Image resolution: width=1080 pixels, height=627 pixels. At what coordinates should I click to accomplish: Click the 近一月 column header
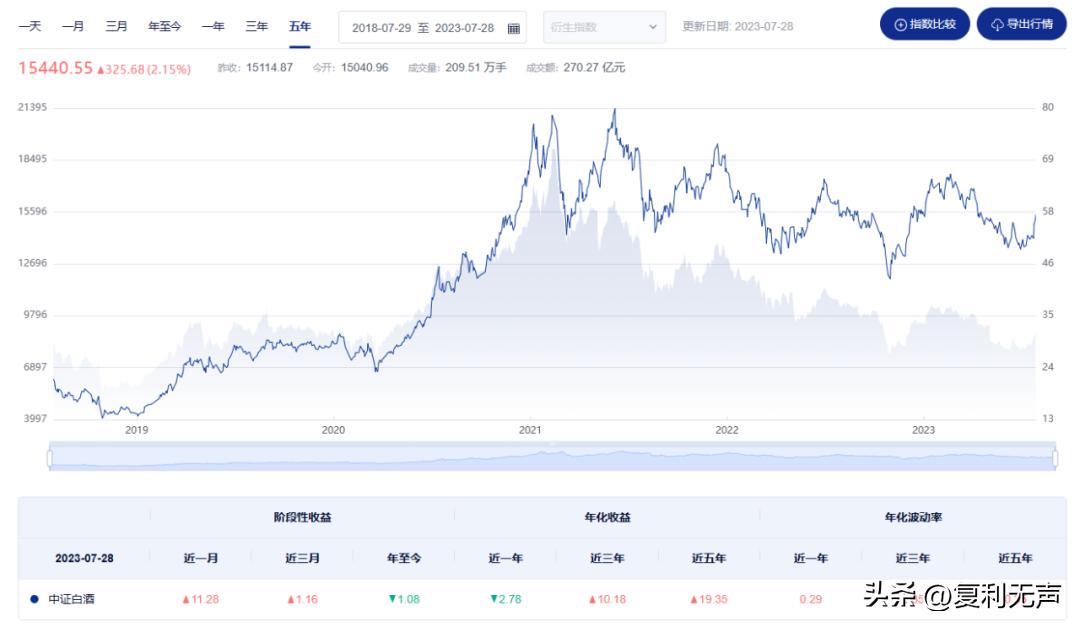(x=201, y=558)
